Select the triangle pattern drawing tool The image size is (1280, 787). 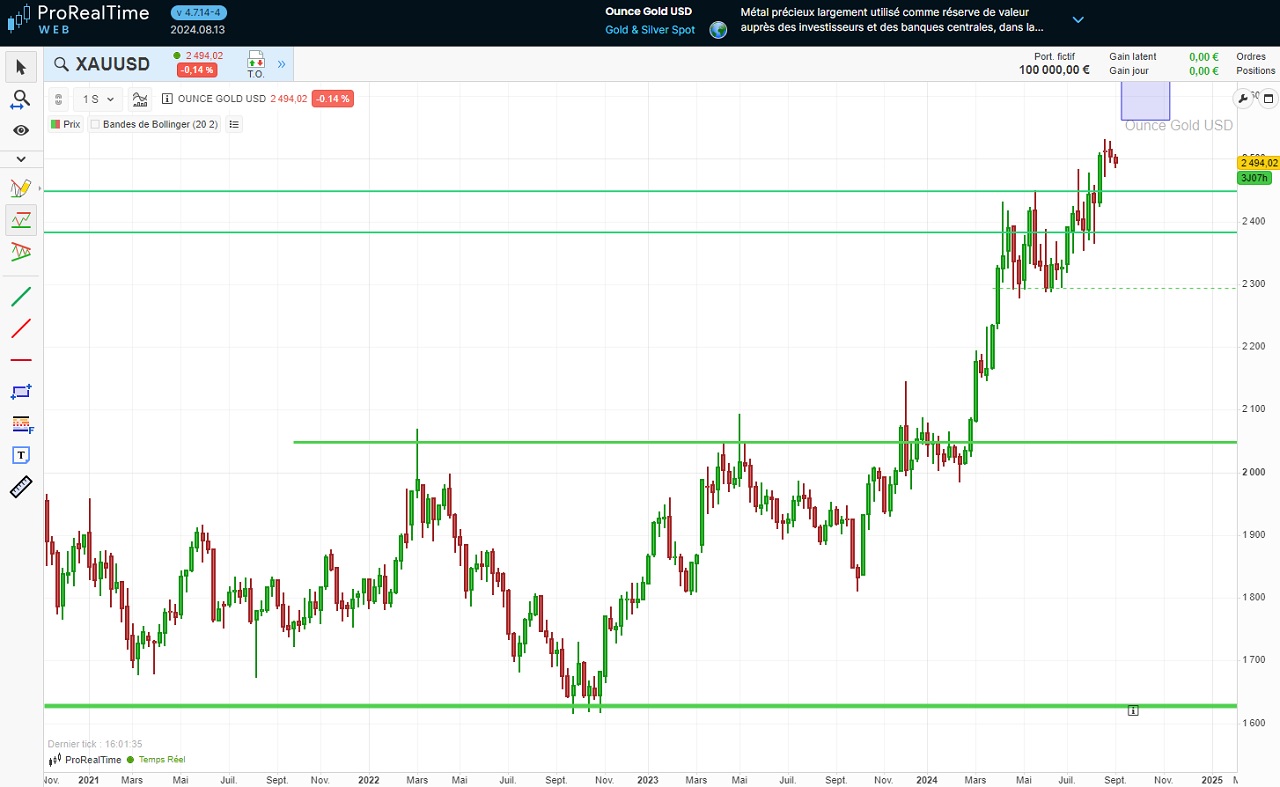[x=21, y=252]
